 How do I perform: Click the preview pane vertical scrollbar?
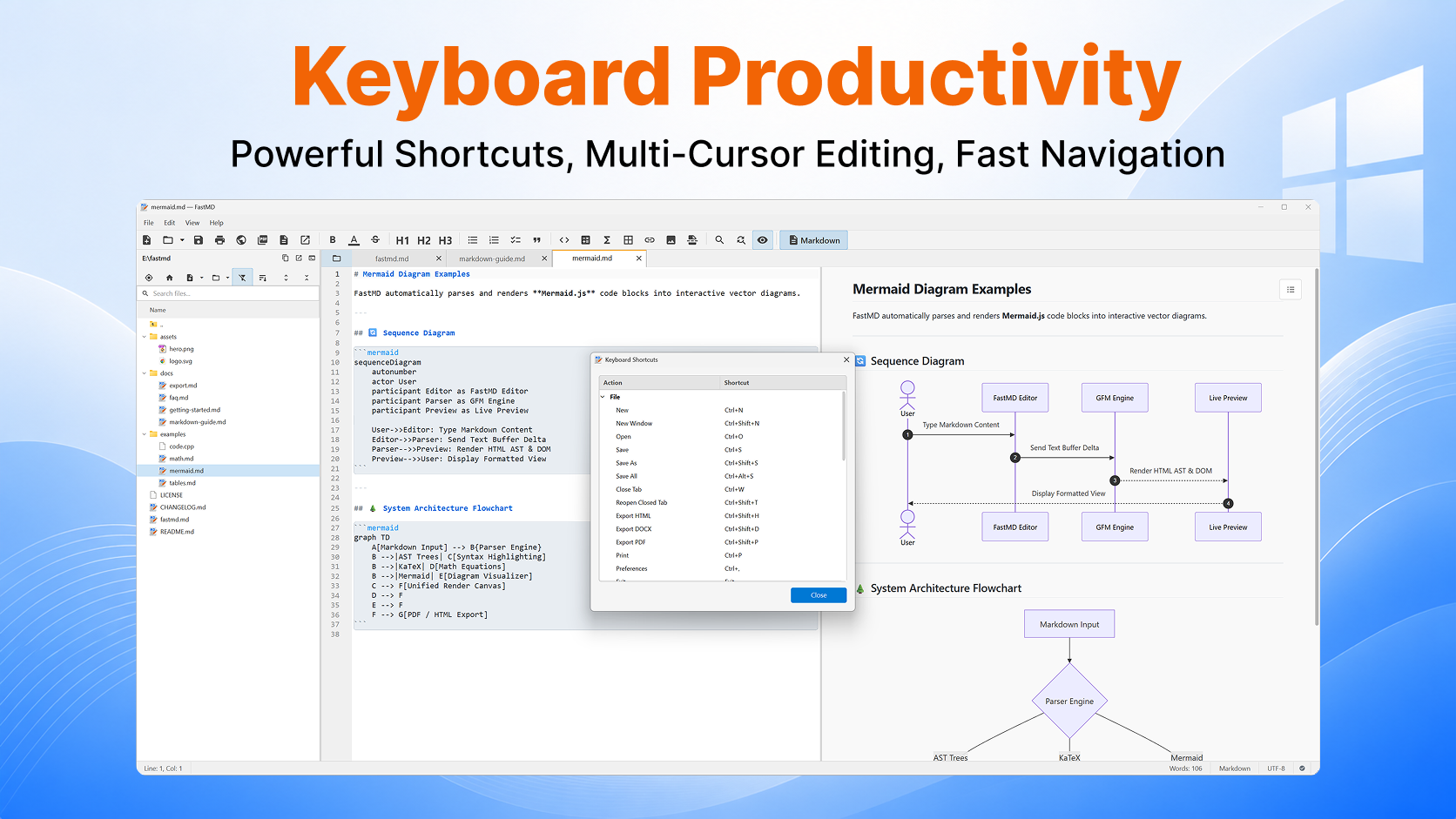coord(1315,447)
